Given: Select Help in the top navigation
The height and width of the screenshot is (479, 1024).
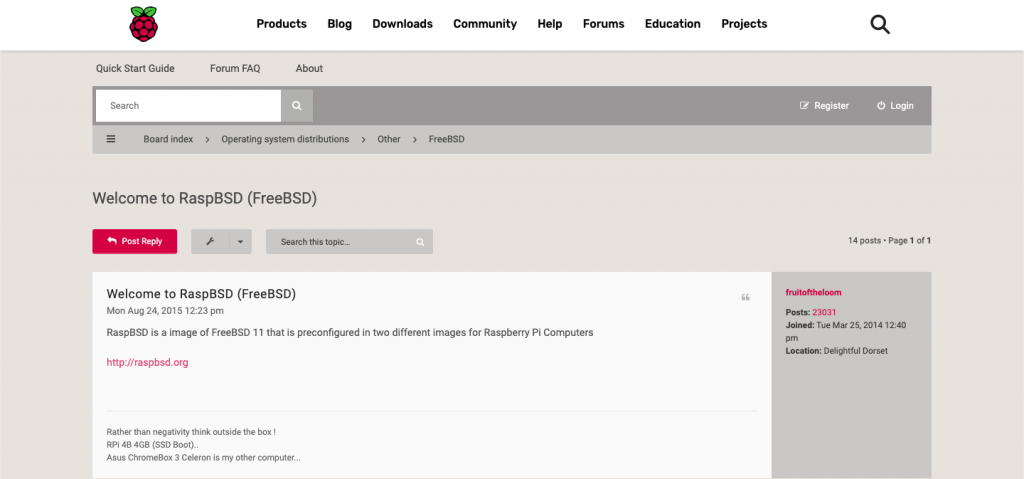Looking at the screenshot, I should [550, 24].
